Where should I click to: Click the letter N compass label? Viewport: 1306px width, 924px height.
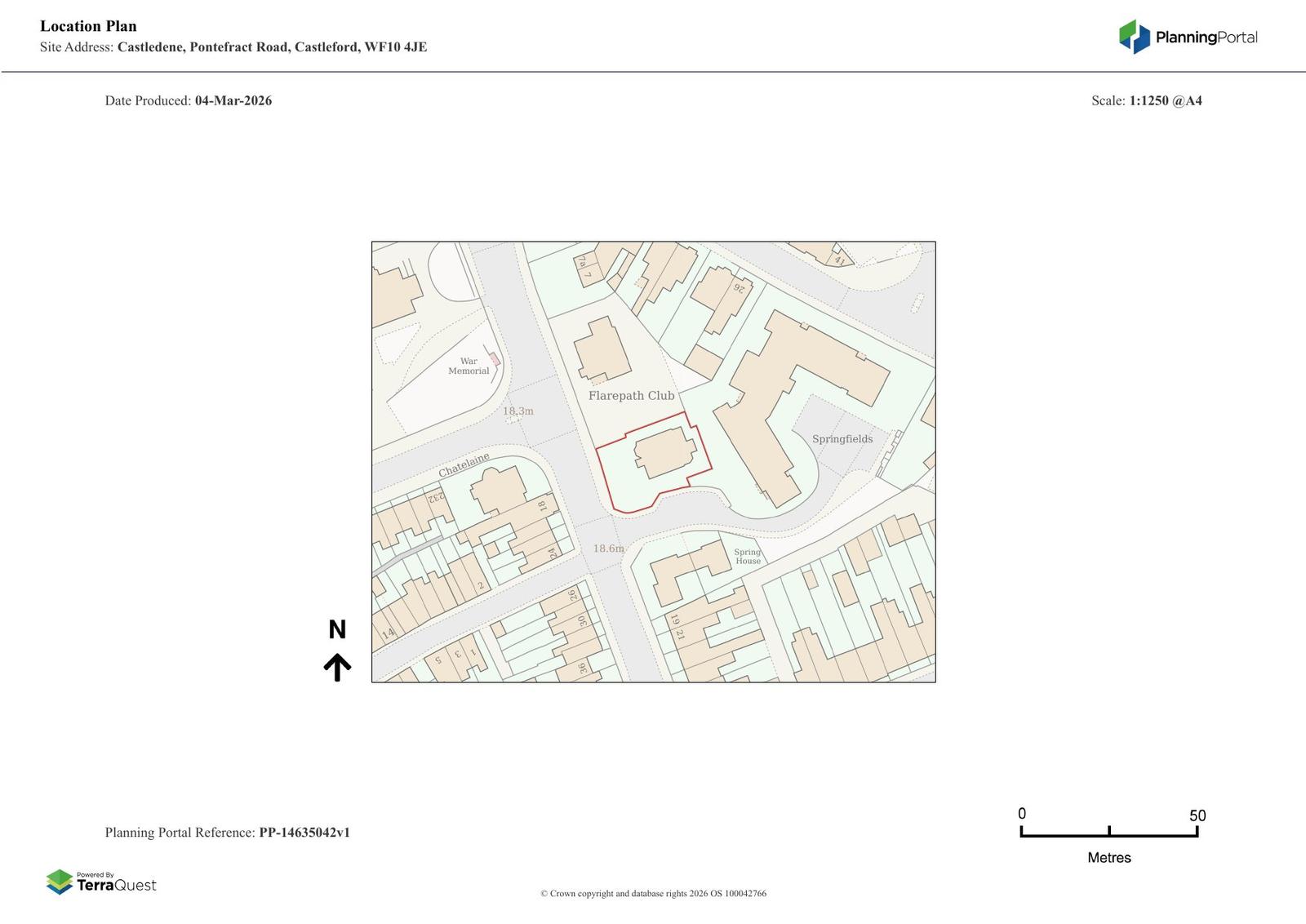pyautogui.click(x=337, y=629)
